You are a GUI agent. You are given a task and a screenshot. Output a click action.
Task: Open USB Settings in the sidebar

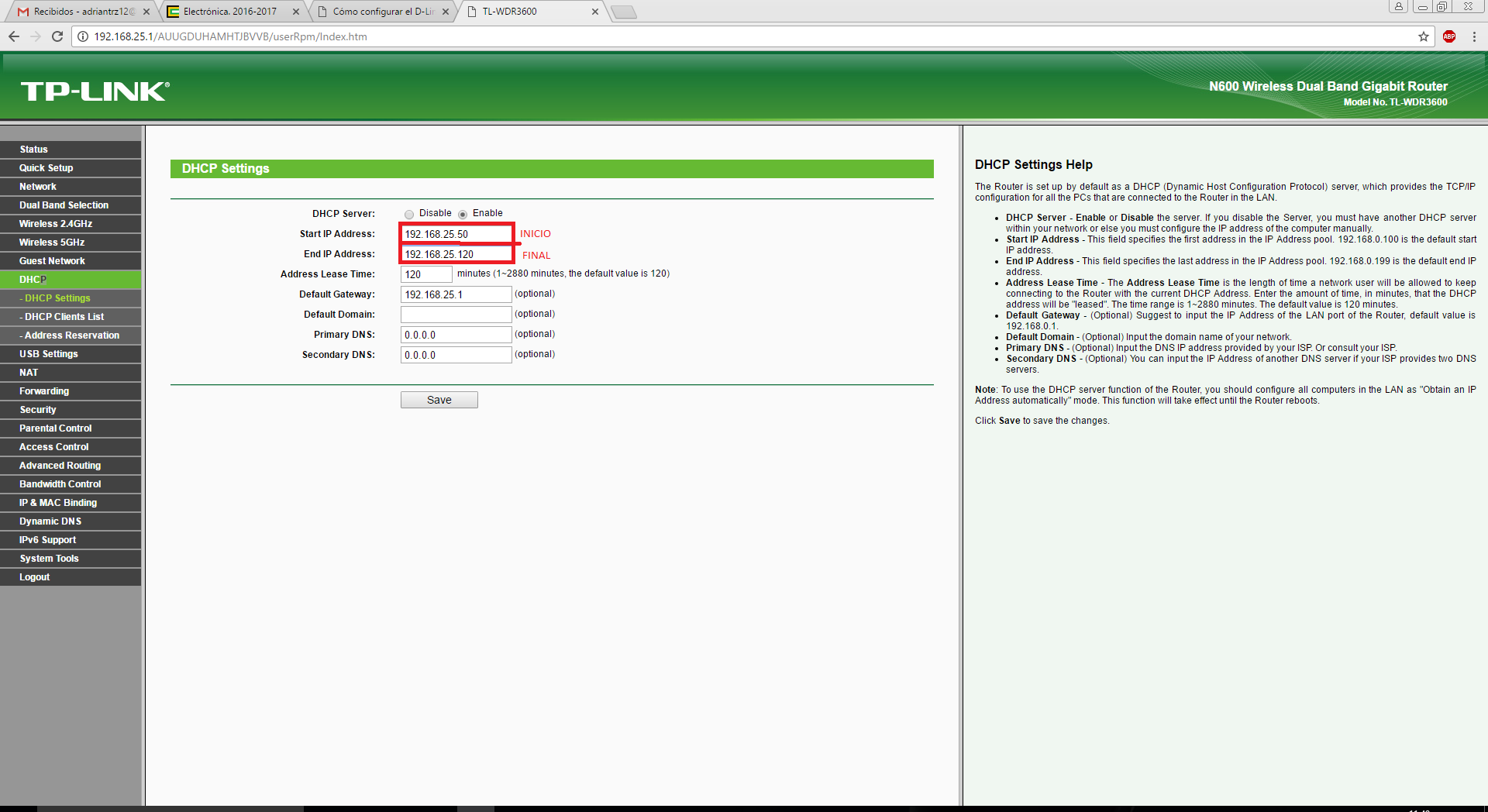71,354
